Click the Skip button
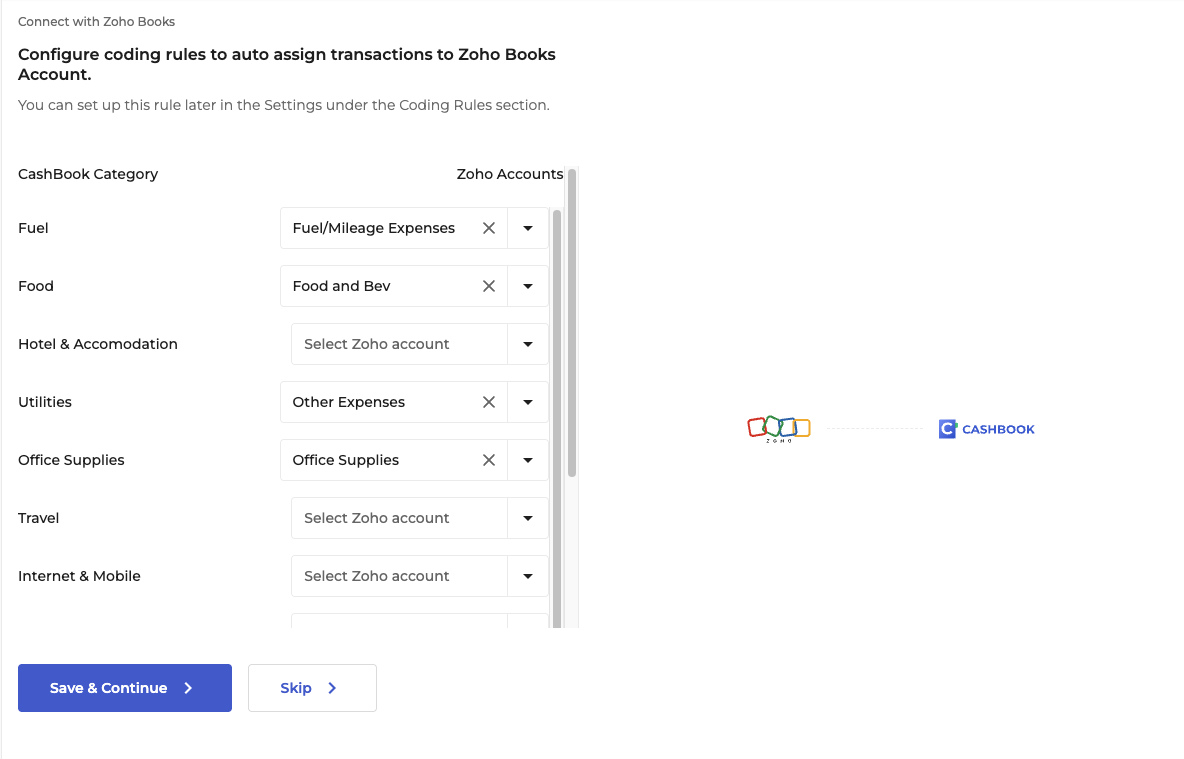Screen dimensions: 1184x759 coord(311,688)
